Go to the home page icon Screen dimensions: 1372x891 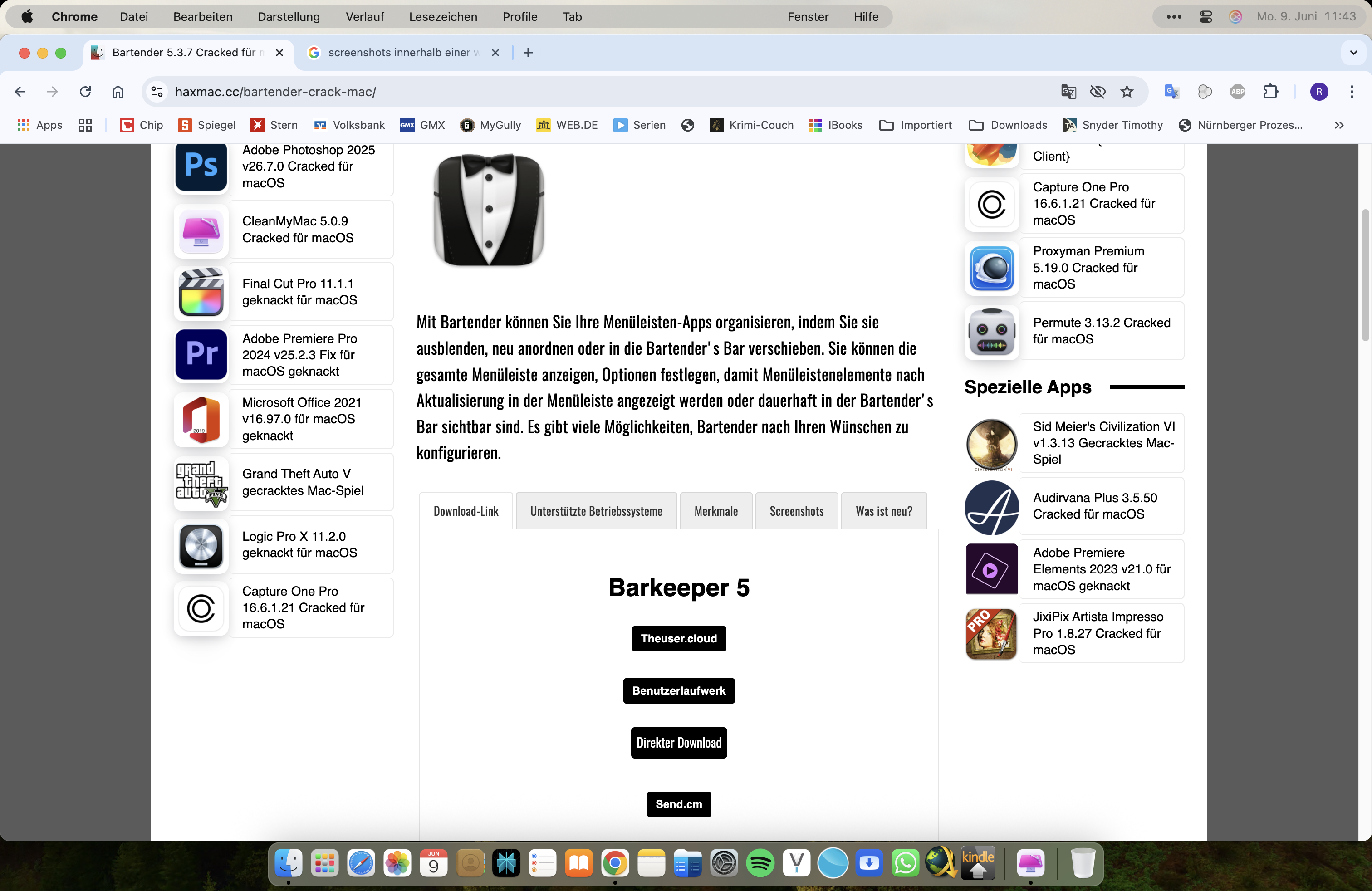pos(118,92)
